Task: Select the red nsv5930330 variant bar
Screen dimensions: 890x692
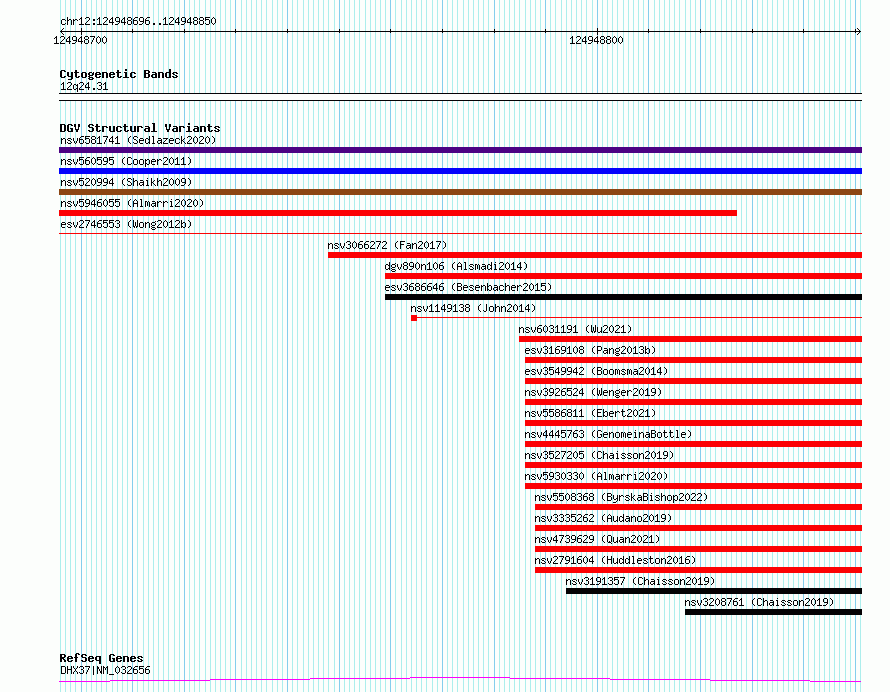Action: (694, 487)
